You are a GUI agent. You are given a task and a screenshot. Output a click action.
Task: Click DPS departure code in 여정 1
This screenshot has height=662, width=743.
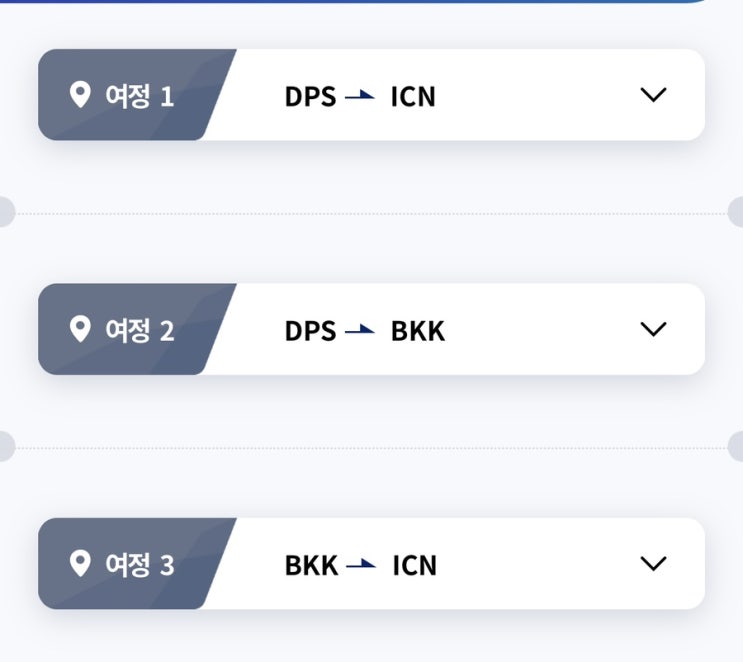(x=310, y=97)
